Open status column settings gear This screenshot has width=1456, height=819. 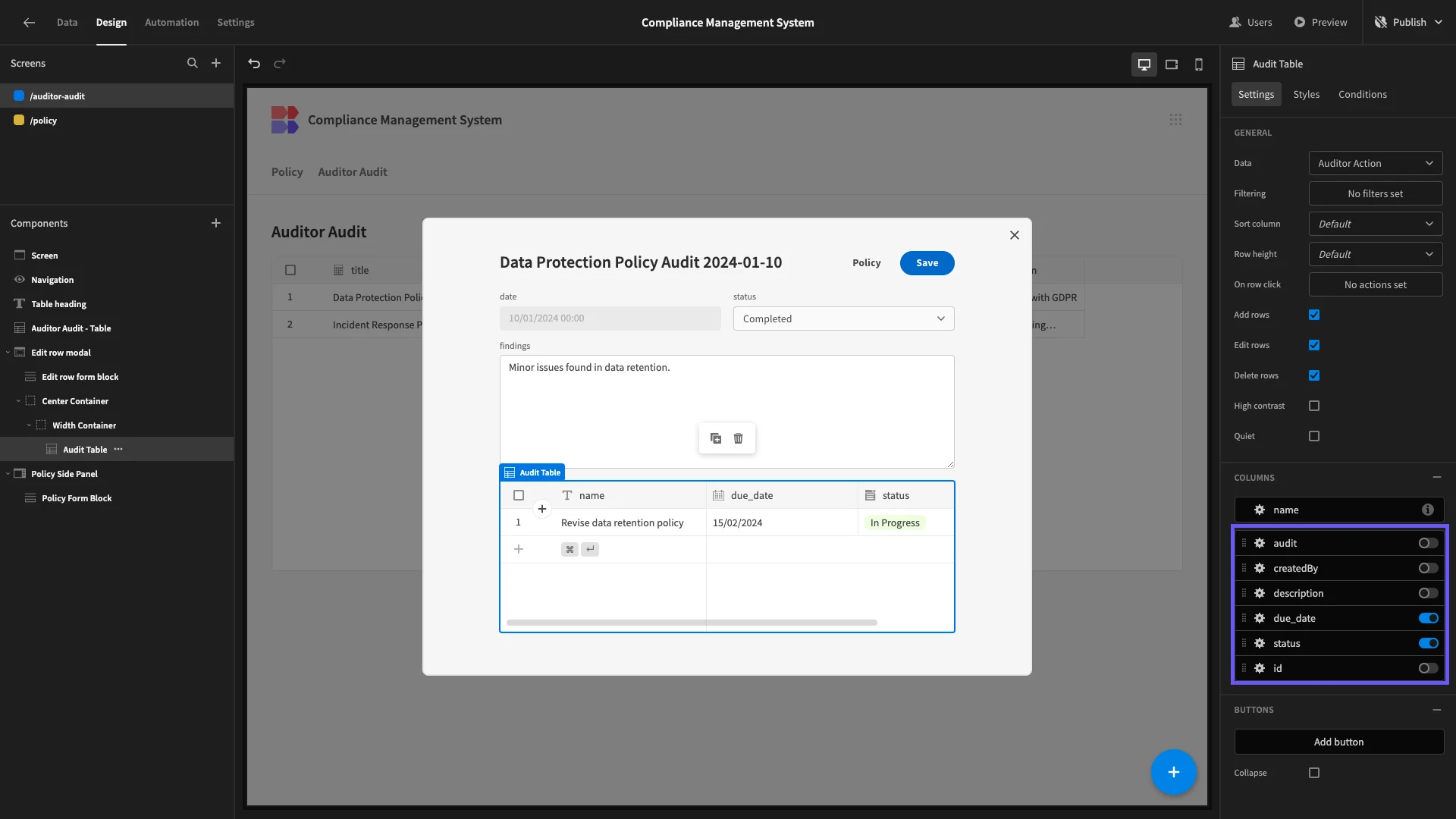pos(1260,643)
